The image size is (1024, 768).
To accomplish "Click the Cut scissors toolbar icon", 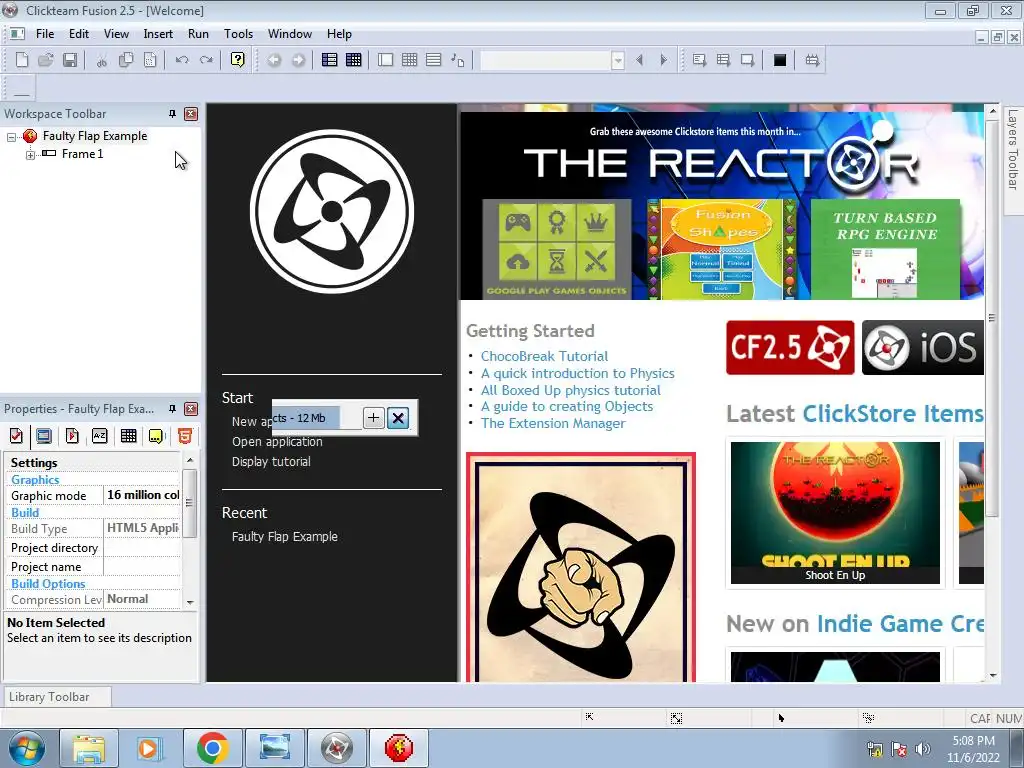I will click(x=102, y=60).
